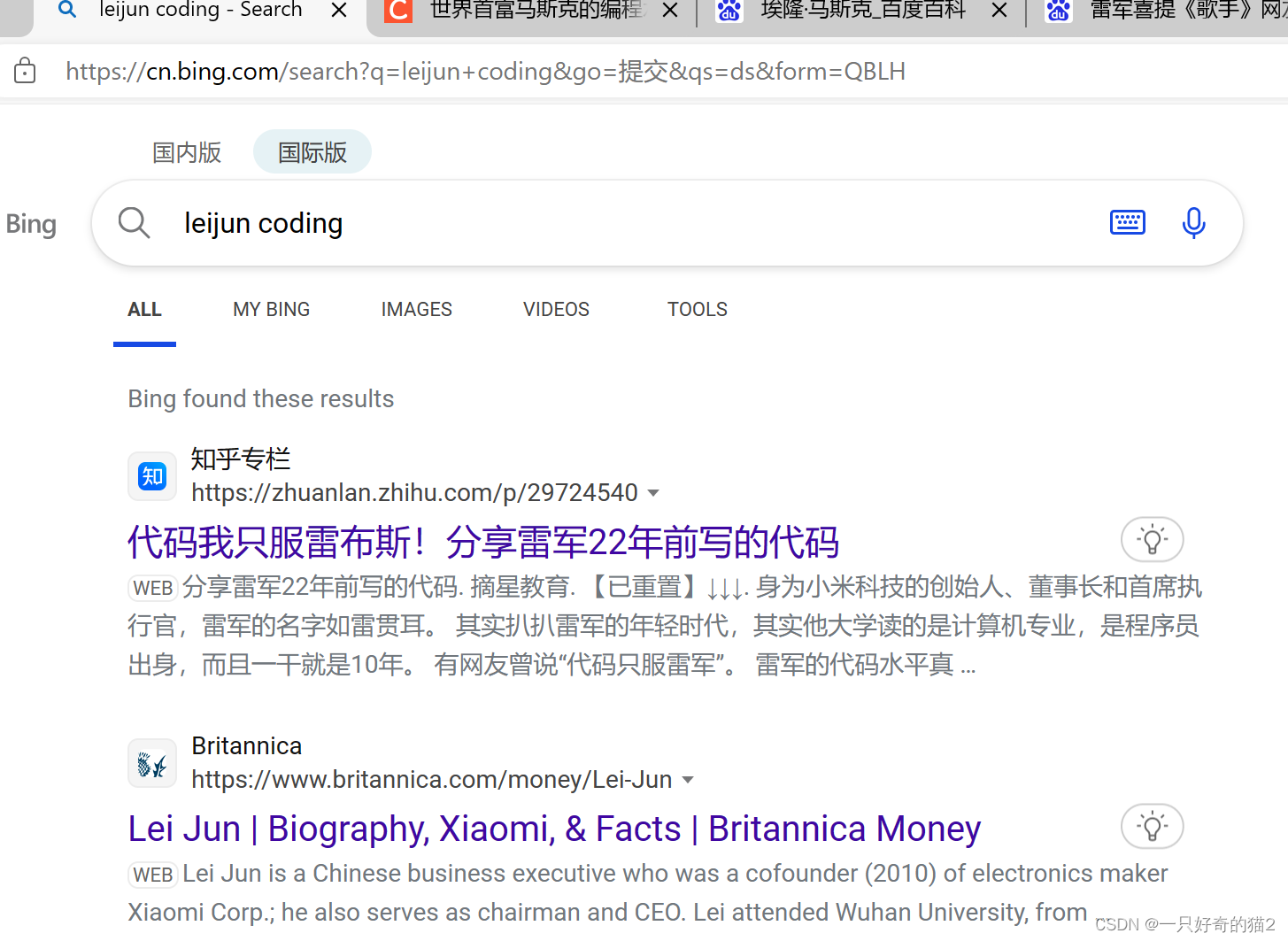
Task: Expand dropdown arrow after zhuanlan.zhihu.com URL
Action: [x=653, y=493]
